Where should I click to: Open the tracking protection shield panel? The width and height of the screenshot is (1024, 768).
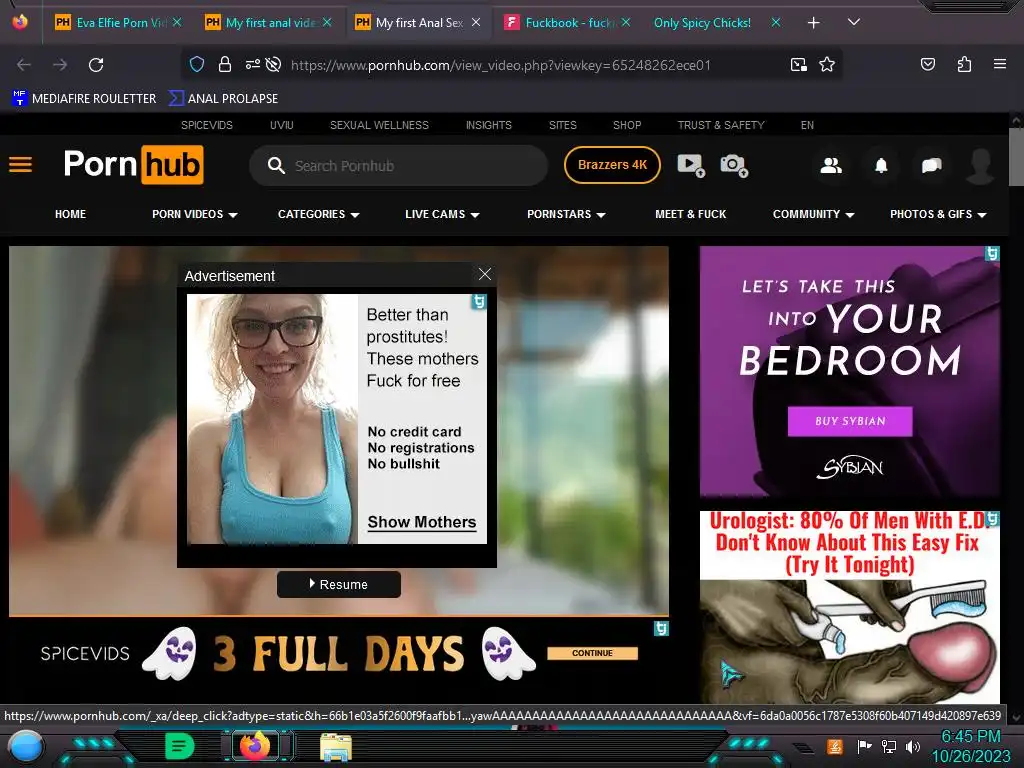click(197, 64)
